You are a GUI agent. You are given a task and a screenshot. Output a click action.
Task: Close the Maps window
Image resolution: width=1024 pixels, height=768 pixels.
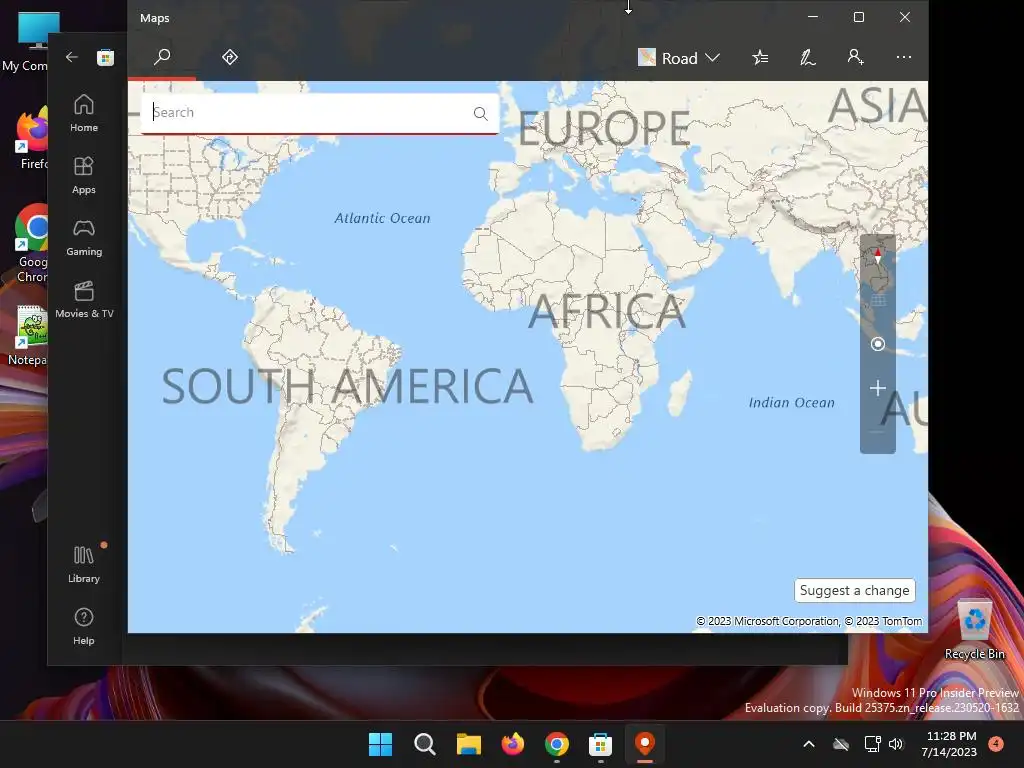pyautogui.click(x=904, y=17)
